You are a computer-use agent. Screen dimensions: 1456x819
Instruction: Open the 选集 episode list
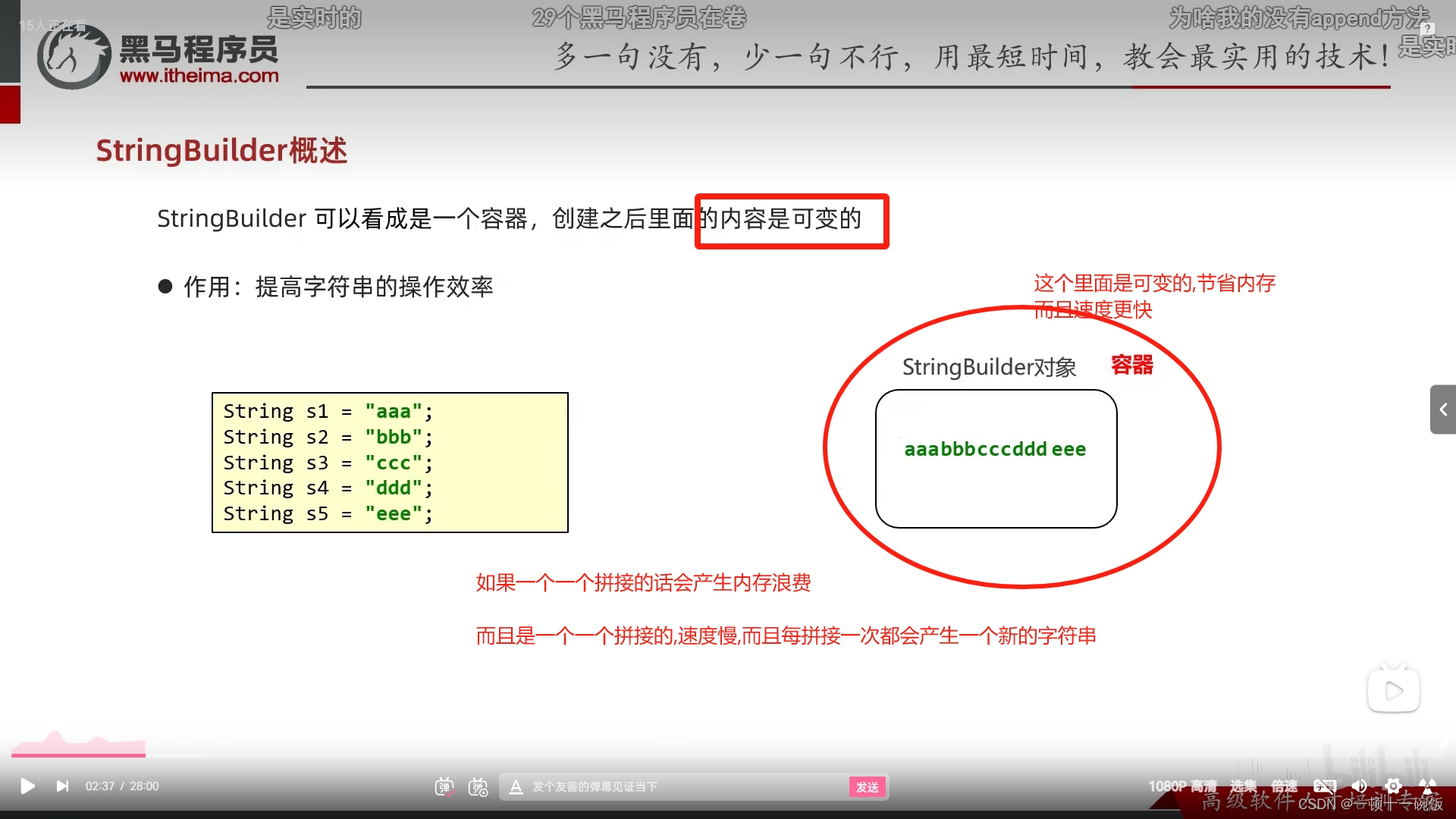point(1244,786)
